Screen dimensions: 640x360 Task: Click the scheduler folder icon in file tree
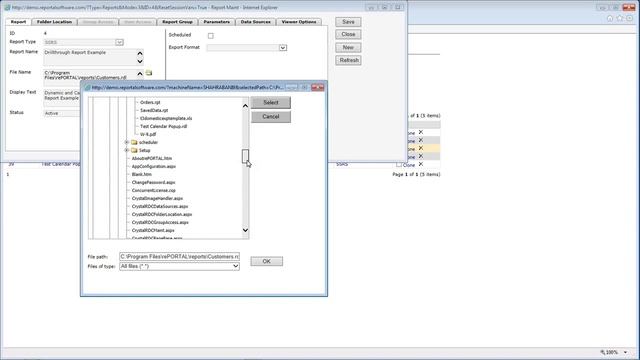tap(134, 142)
